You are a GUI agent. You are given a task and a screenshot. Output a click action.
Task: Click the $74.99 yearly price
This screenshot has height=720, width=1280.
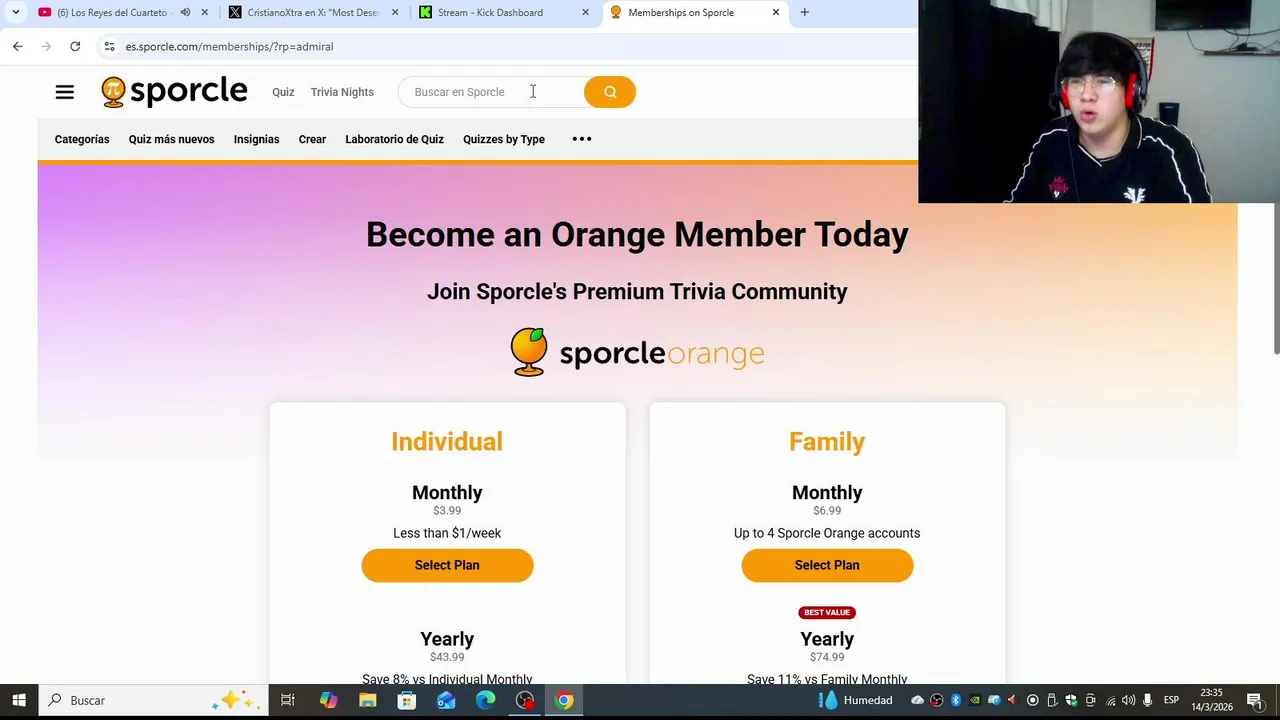point(827,657)
